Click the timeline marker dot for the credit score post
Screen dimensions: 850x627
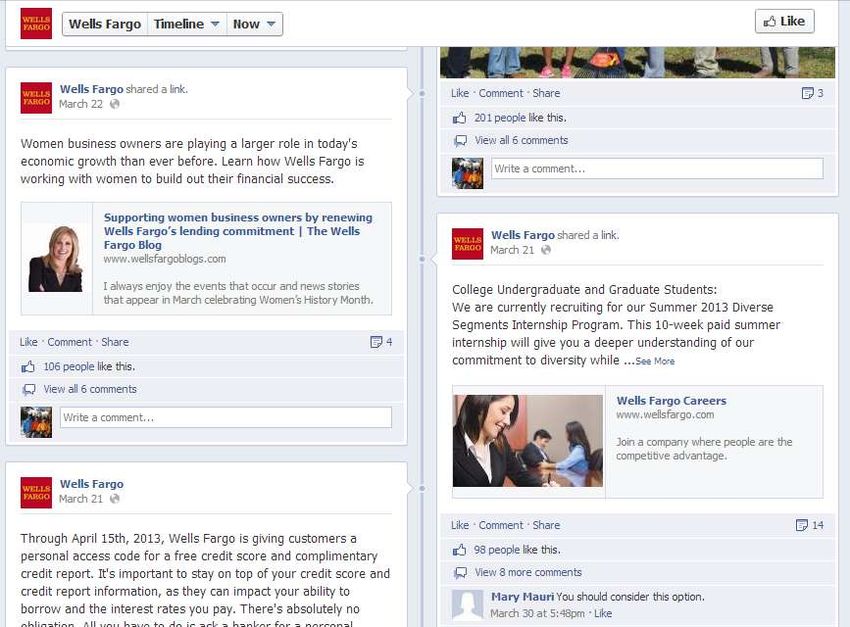[422, 488]
